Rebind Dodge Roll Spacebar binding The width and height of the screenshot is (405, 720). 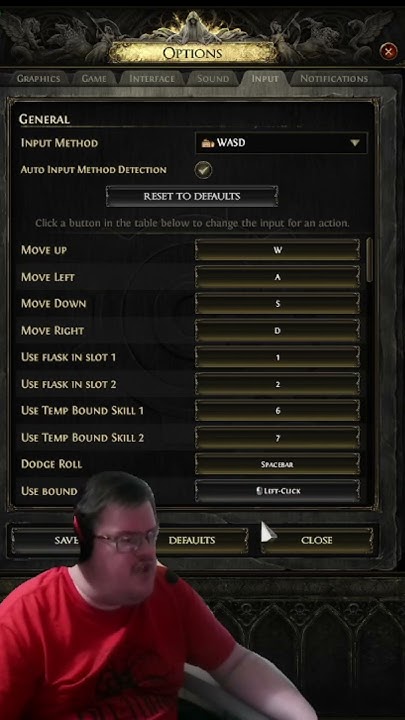(277, 464)
